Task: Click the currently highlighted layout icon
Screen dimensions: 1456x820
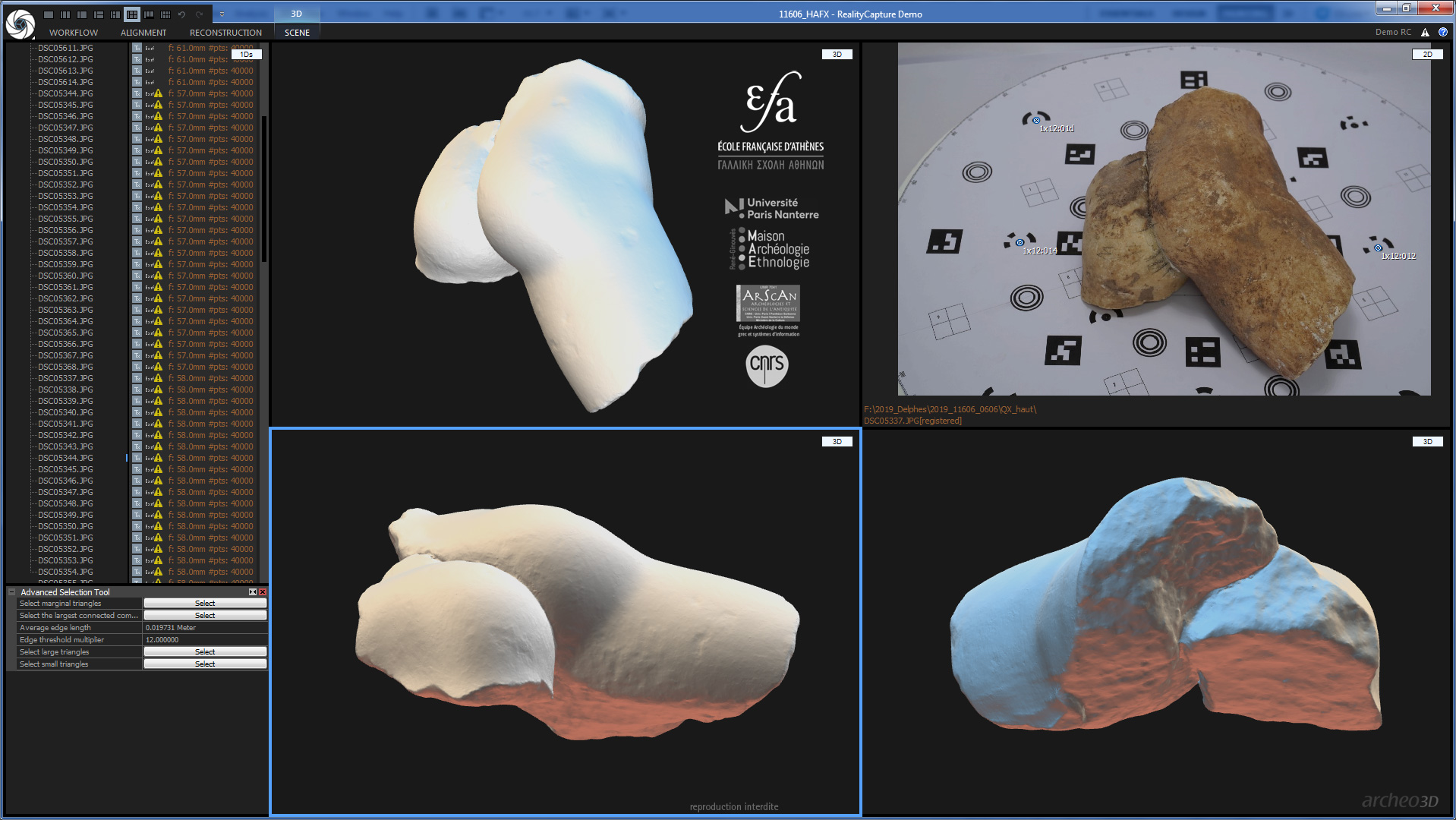Action: click(x=132, y=14)
